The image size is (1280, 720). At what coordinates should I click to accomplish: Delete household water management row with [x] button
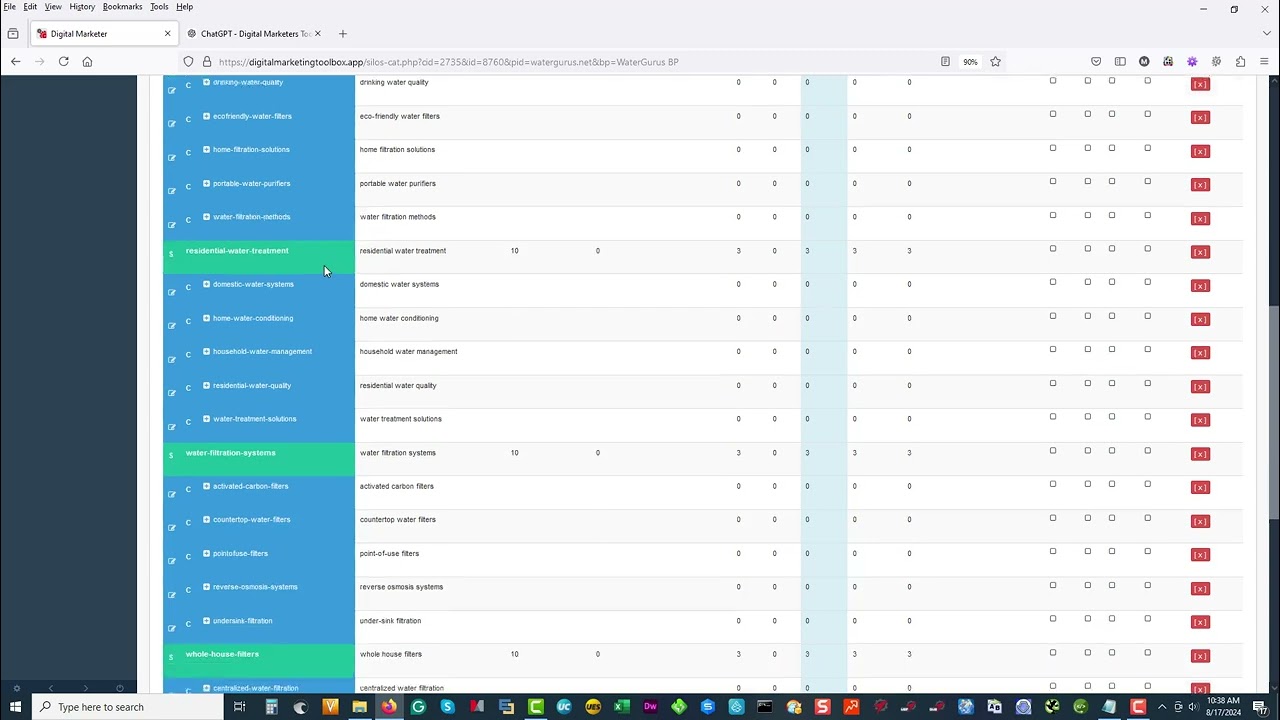click(x=1200, y=353)
